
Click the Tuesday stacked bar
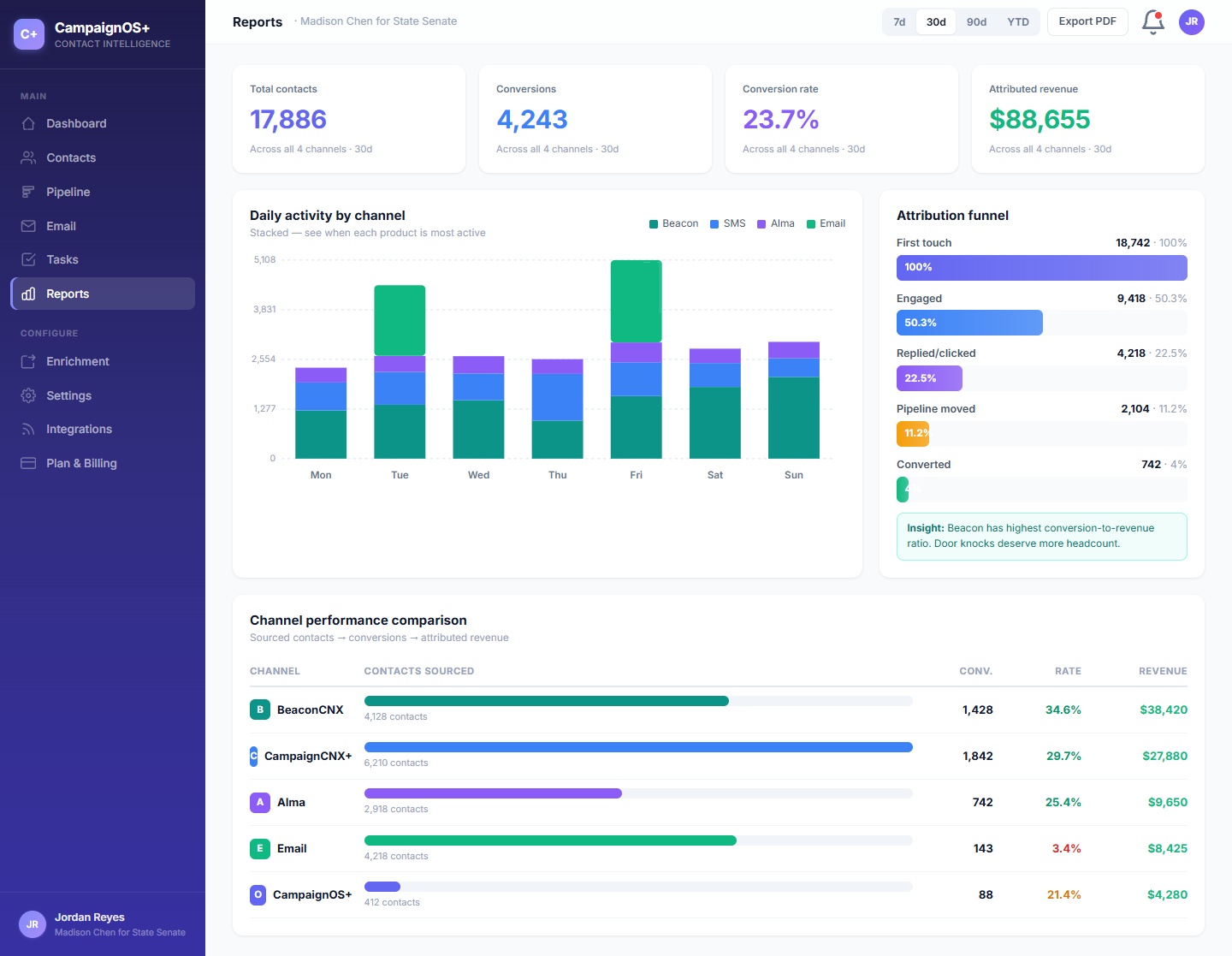click(400, 371)
